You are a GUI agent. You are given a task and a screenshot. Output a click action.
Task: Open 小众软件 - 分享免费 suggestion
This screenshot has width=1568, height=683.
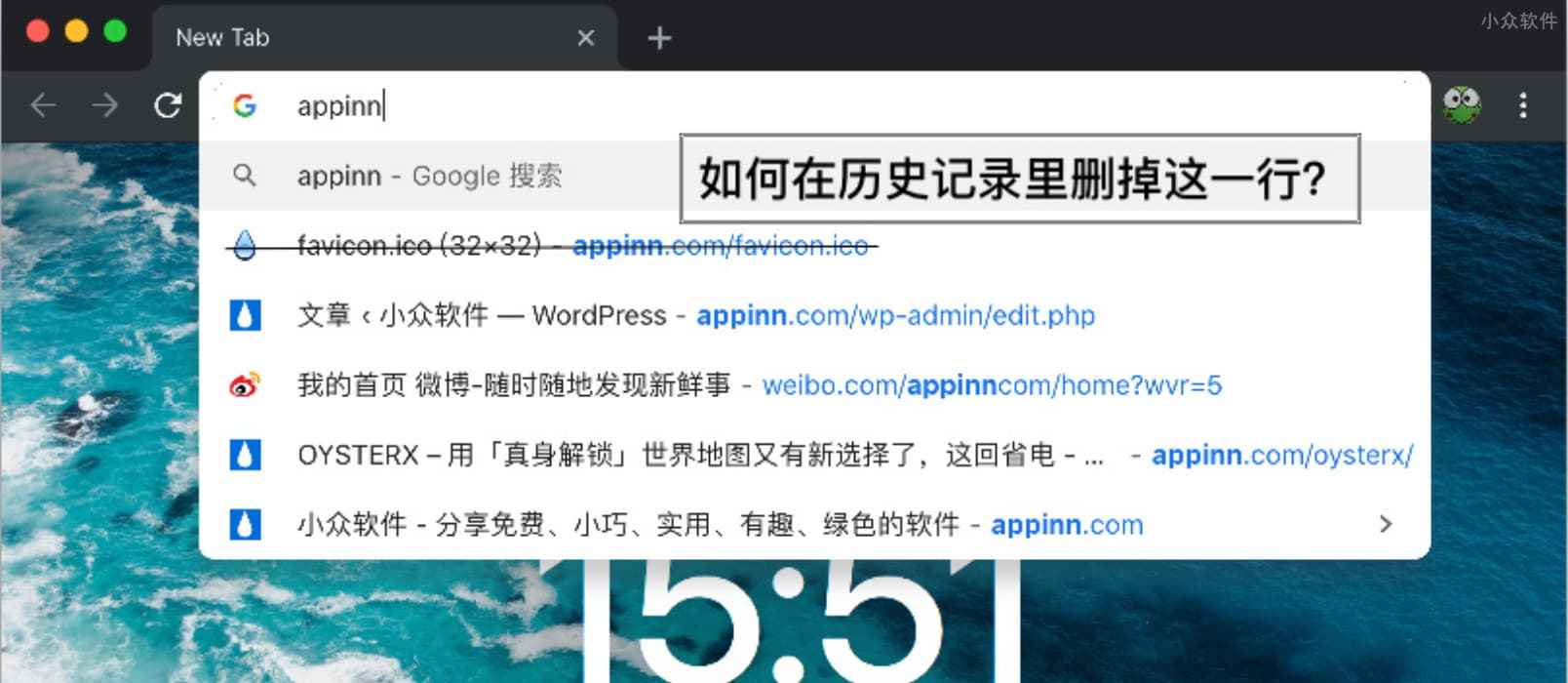pyautogui.click(x=814, y=525)
